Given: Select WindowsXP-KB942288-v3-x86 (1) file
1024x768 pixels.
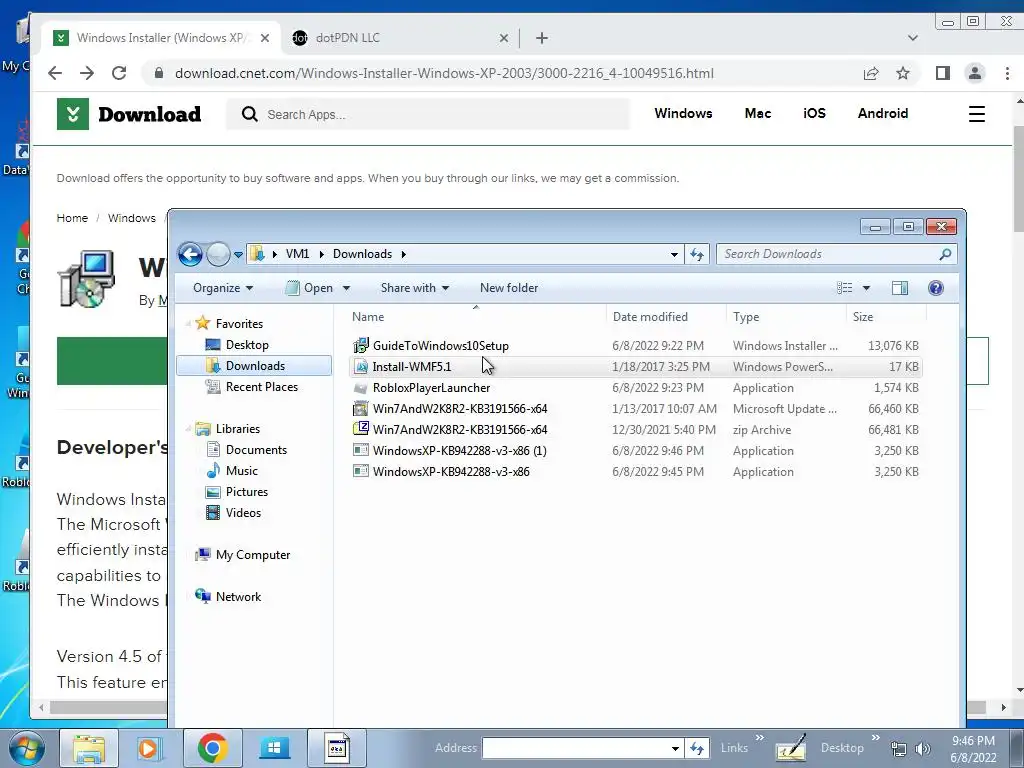Looking at the screenshot, I should point(635,451).
